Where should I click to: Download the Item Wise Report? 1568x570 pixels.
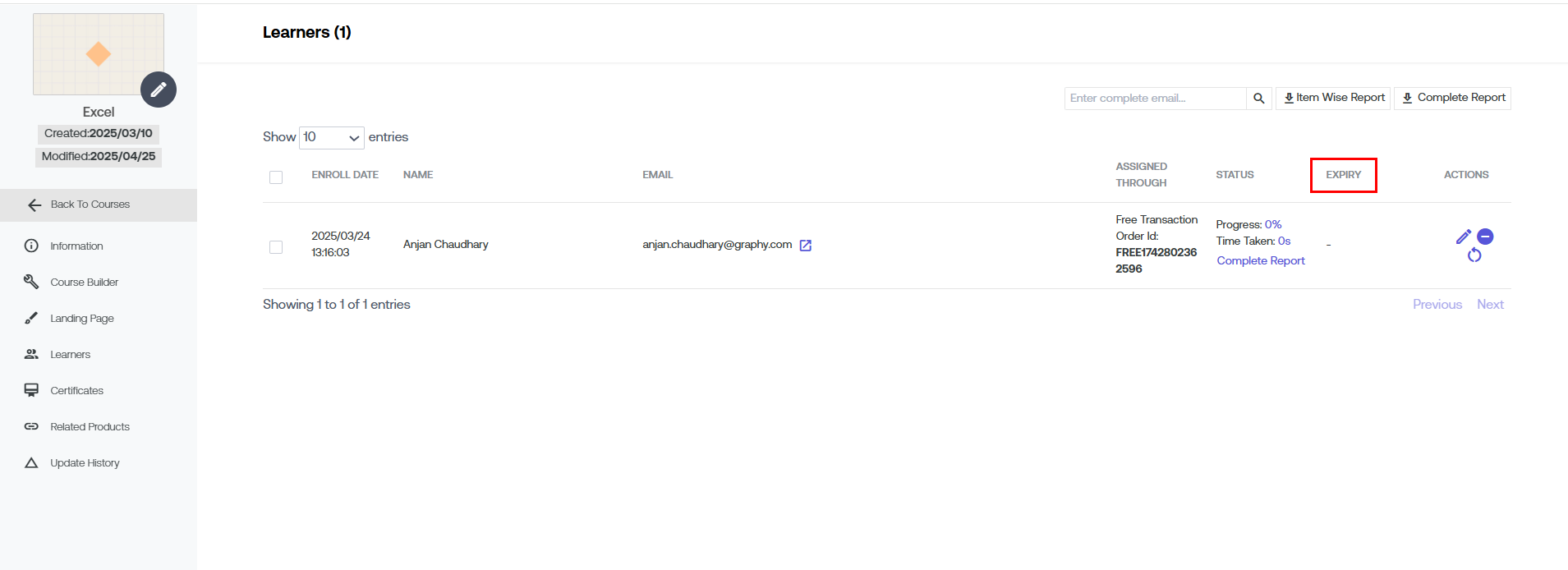click(1333, 98)
